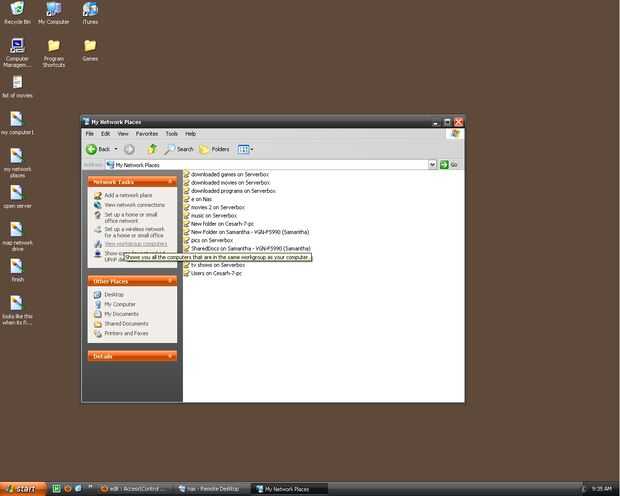620x496 pixels.
Task: Click the green Go arrow button
Action: 444,165
